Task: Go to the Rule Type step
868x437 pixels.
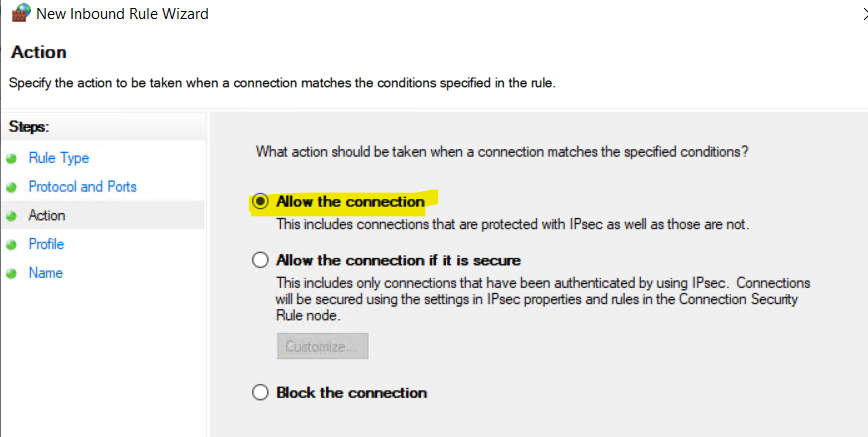Action: click(59, 158)
